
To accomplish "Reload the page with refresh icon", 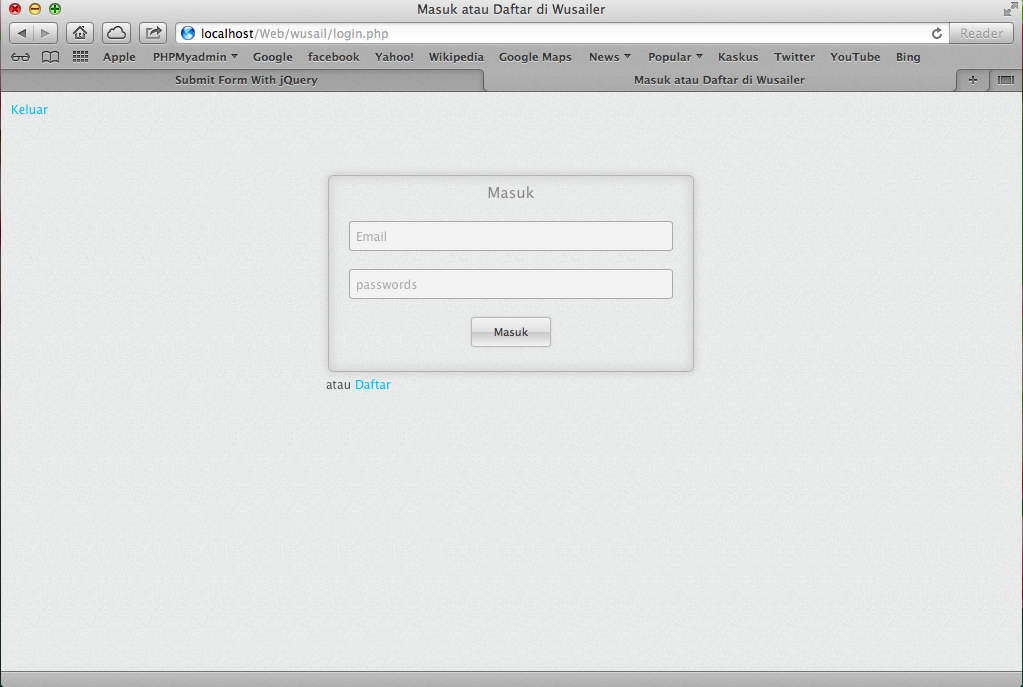I will point(937,33).
